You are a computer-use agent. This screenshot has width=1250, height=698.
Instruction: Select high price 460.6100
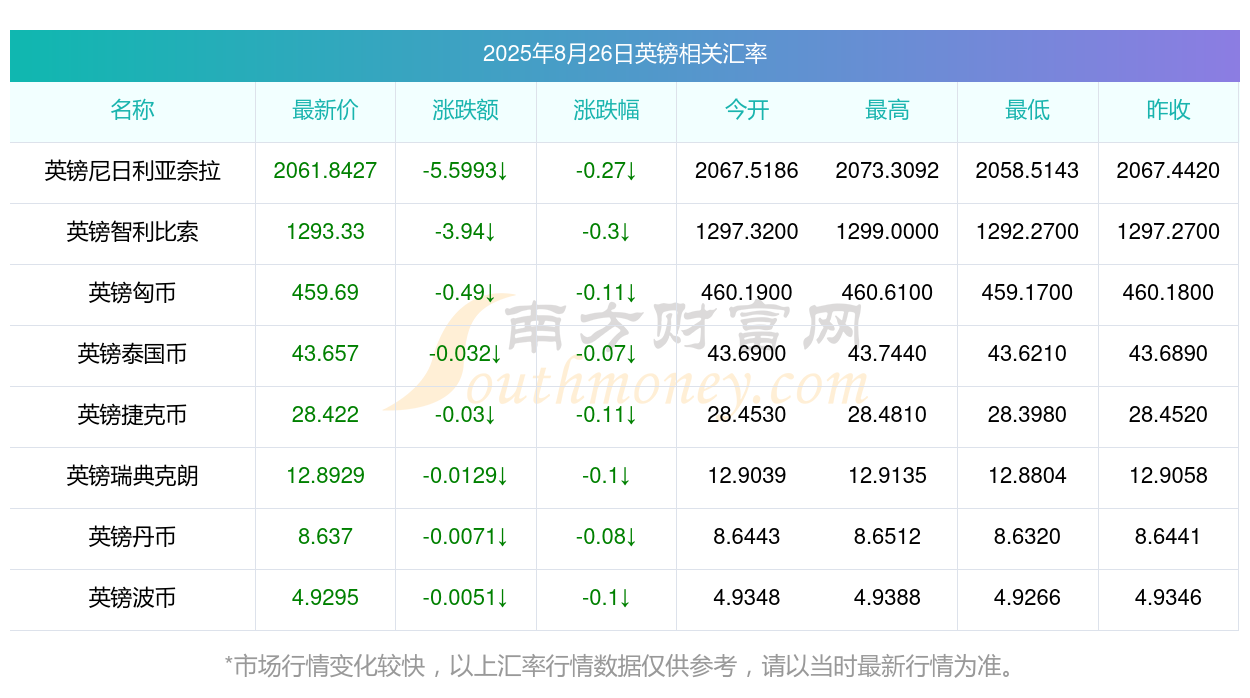887,293
